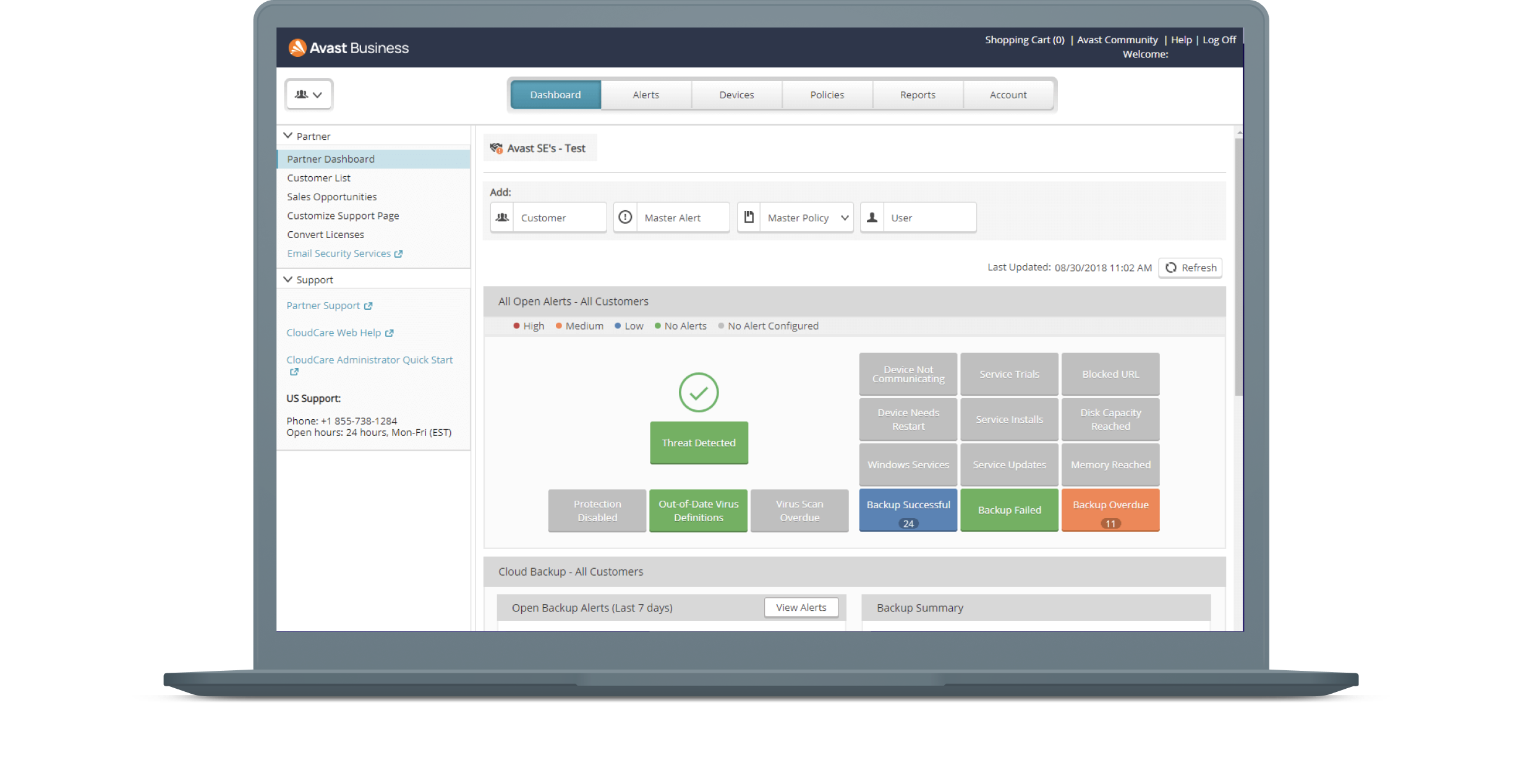Viewport: 1521px width, 784px height.
Task: Click the Add User icon
Action: (x=873, y=217)
